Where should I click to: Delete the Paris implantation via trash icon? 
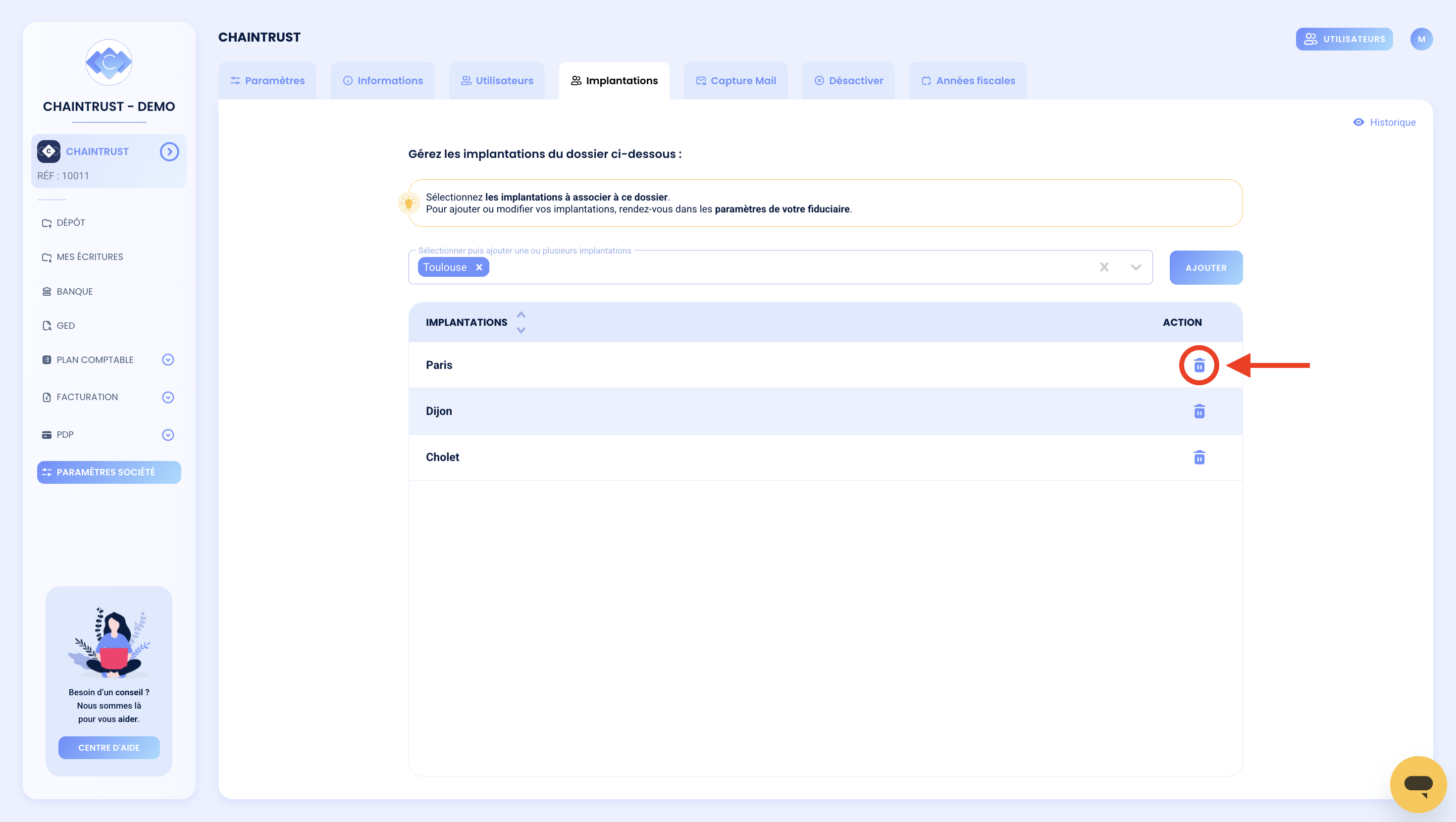(x=1199, y=365)
